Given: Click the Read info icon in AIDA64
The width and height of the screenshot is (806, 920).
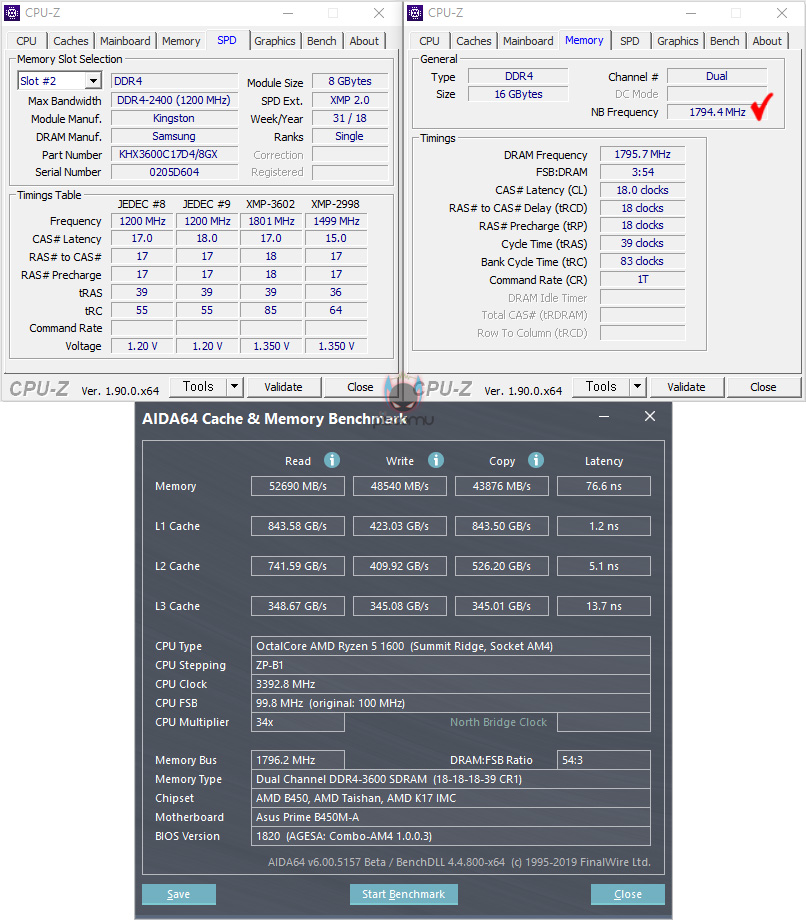Looking at the screenshot, I should 332,460.
